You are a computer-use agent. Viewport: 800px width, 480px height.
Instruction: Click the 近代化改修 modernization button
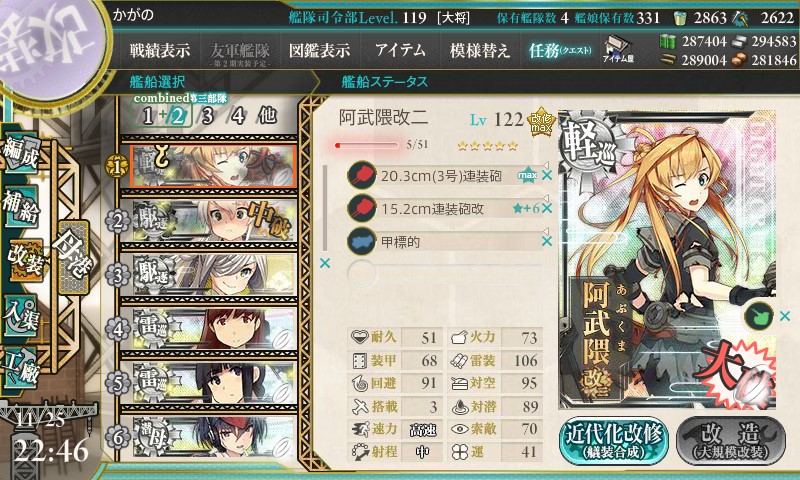(614, 440)
